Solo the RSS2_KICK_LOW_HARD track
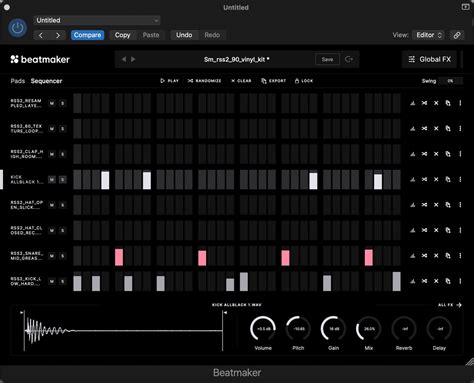The height and width of the screenshot is (383, 474). click(62, 281)
